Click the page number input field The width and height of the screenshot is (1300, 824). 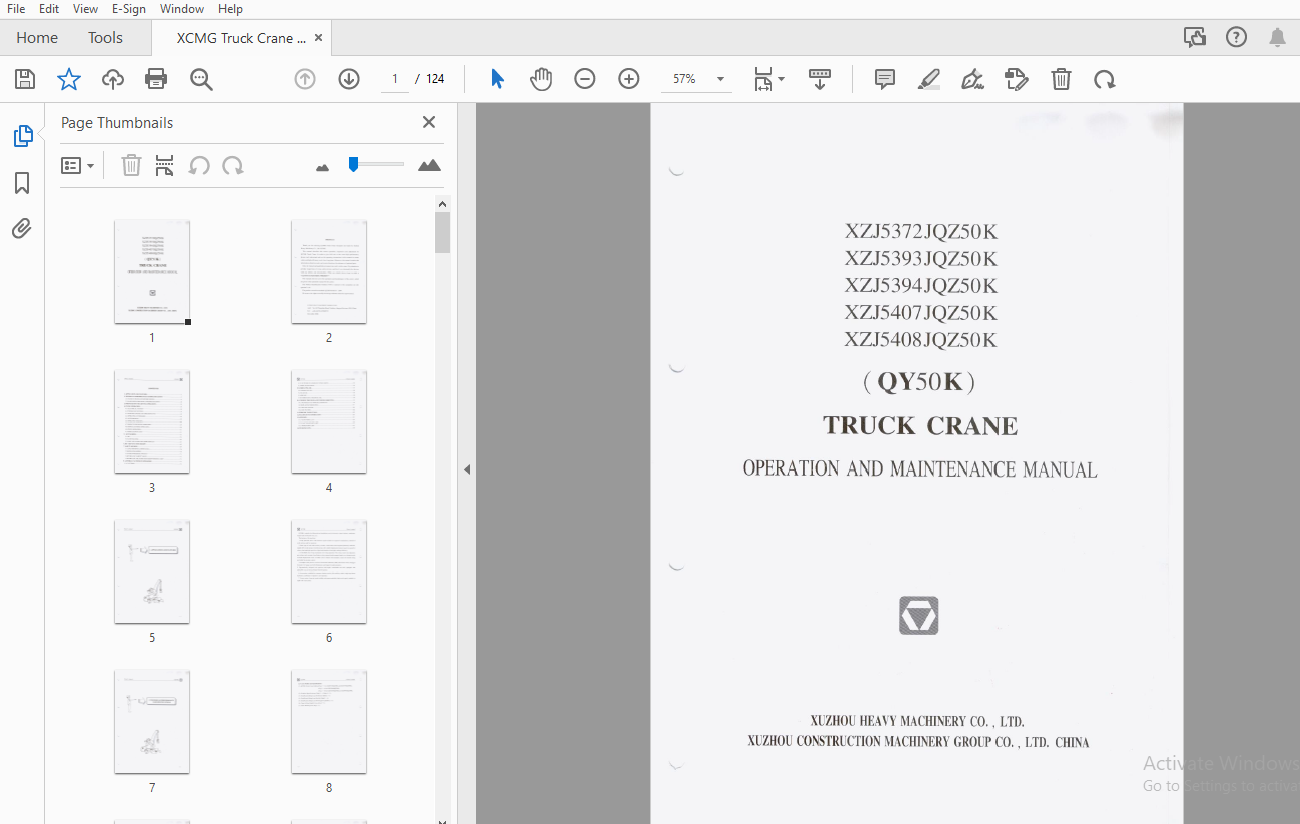point(395,79)
